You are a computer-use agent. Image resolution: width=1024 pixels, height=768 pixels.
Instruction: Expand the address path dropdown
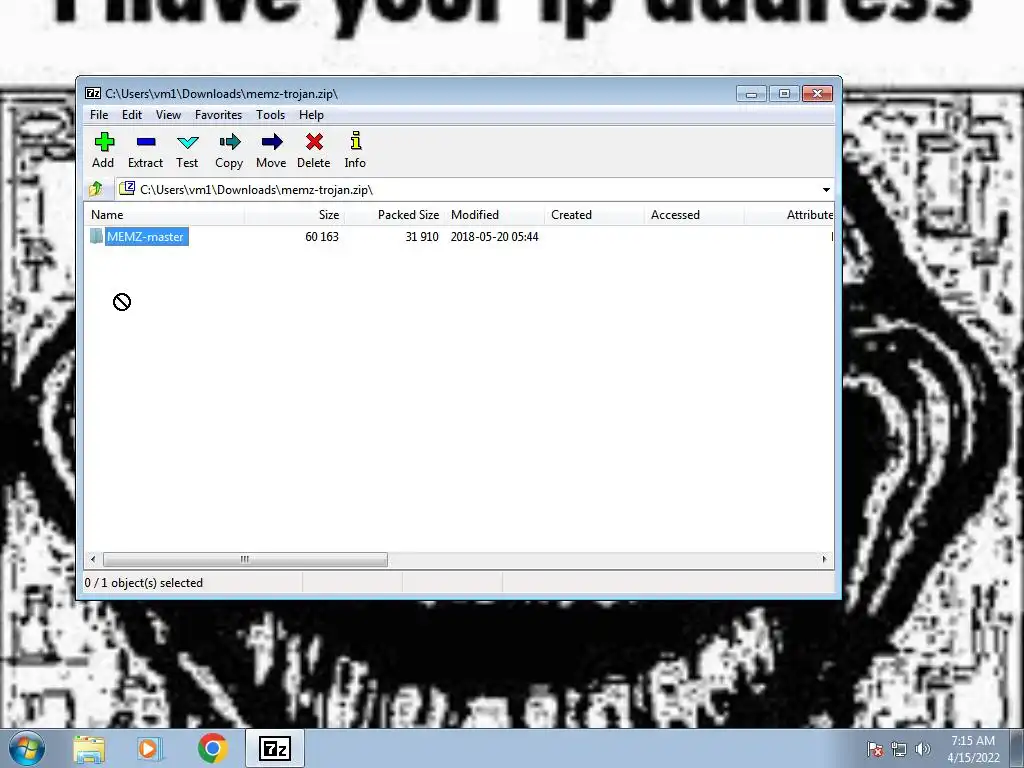pyautogui.click(x=826, y=189)
